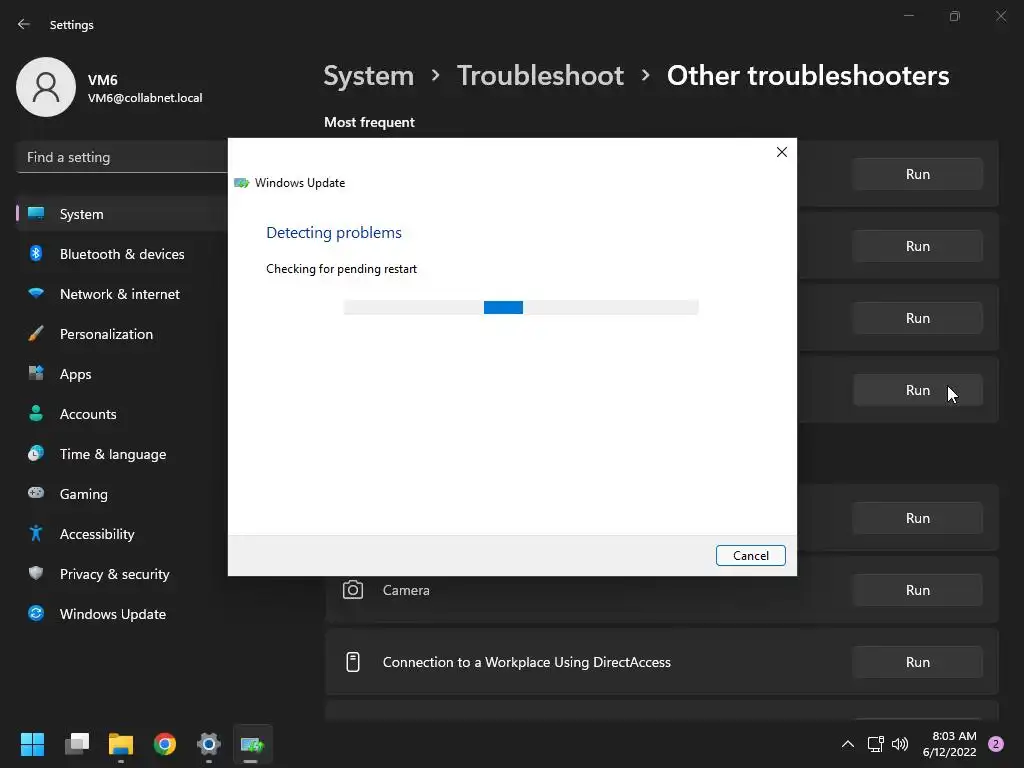Click the Windows Update dialog title icon
The image size is (1024, 768).
[x=242, y=183]
